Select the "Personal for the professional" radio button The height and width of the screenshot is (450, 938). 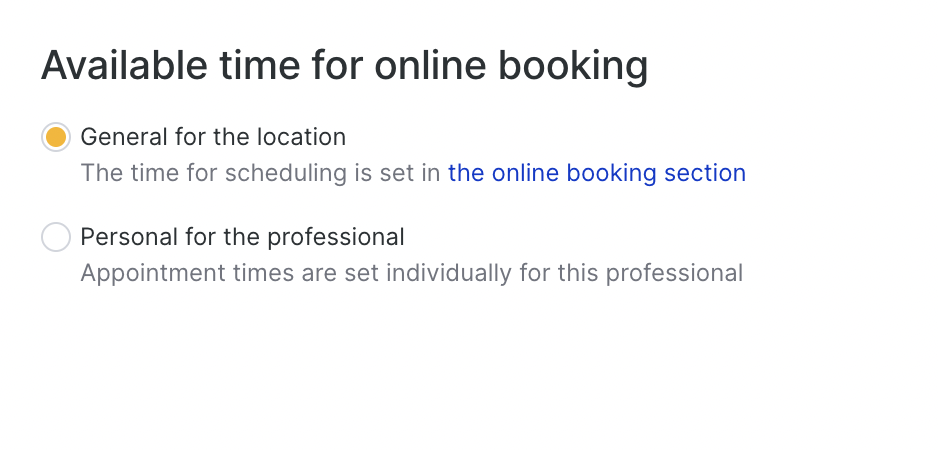56,237
